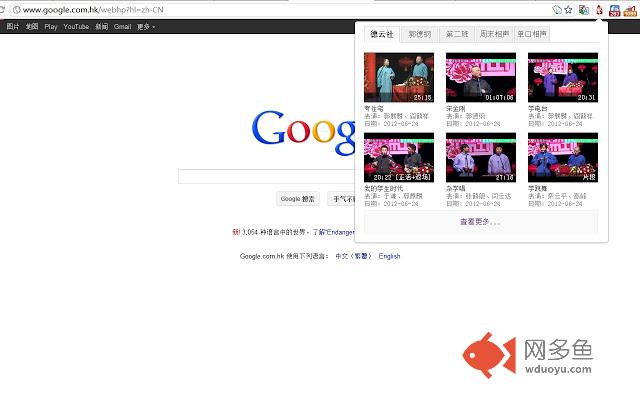Switch to the 德云社 tab

[382, 34]
